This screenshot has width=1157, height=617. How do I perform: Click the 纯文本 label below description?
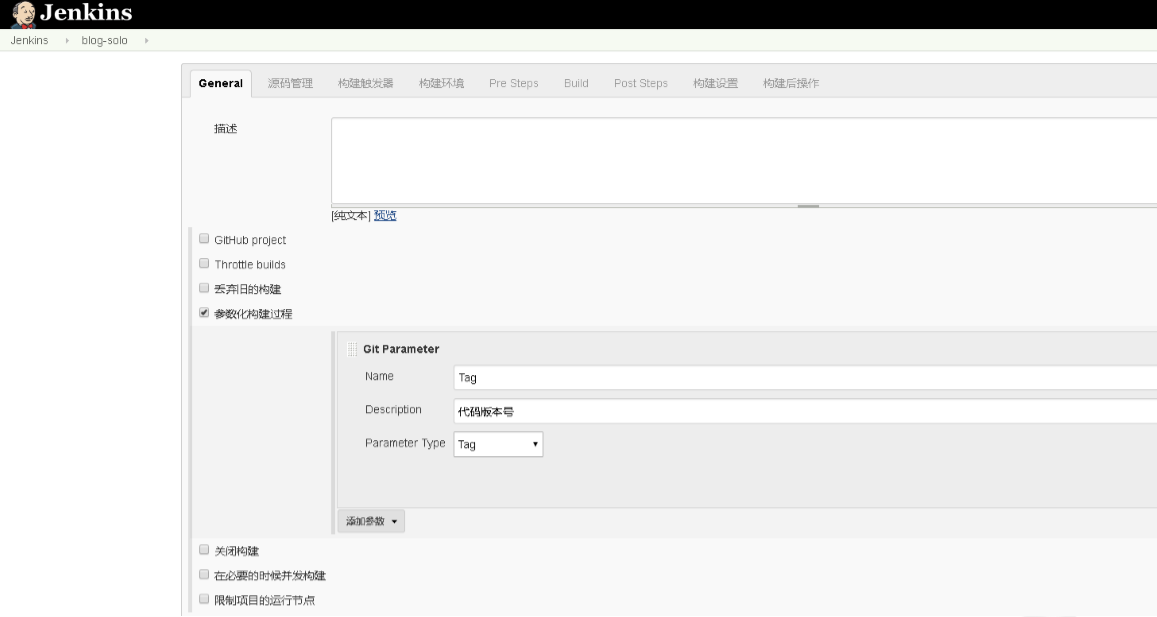[x=351, y=216]
